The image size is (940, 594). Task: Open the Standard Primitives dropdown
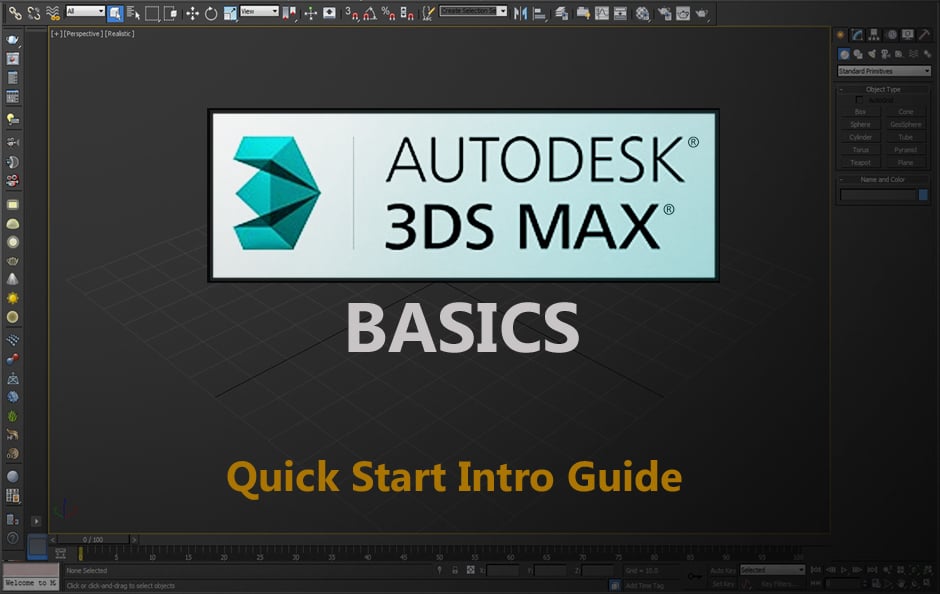click(884, 71)
